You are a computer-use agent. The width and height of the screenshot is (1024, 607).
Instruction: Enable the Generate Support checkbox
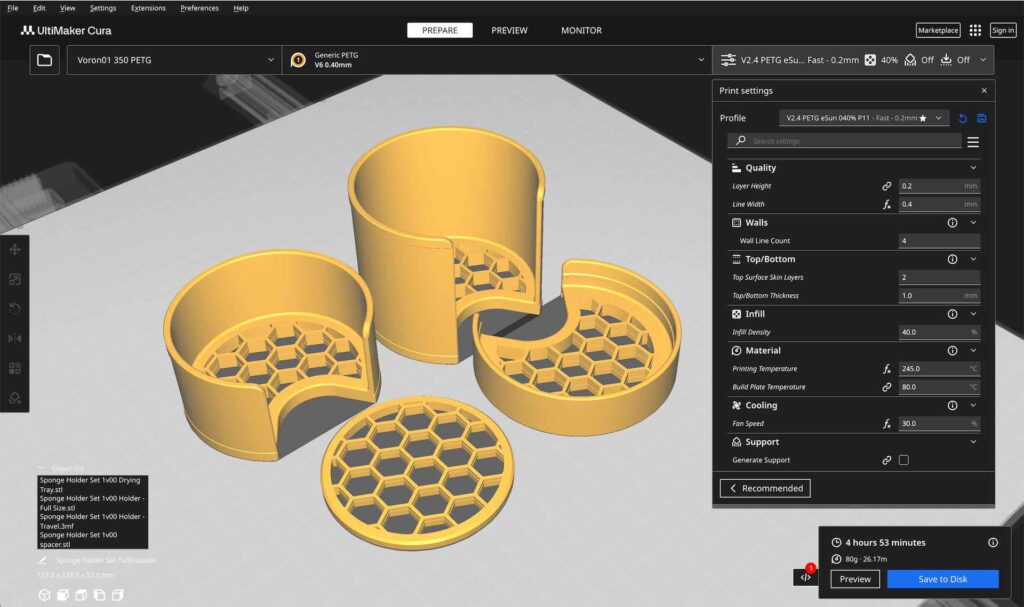pos(904,460)
